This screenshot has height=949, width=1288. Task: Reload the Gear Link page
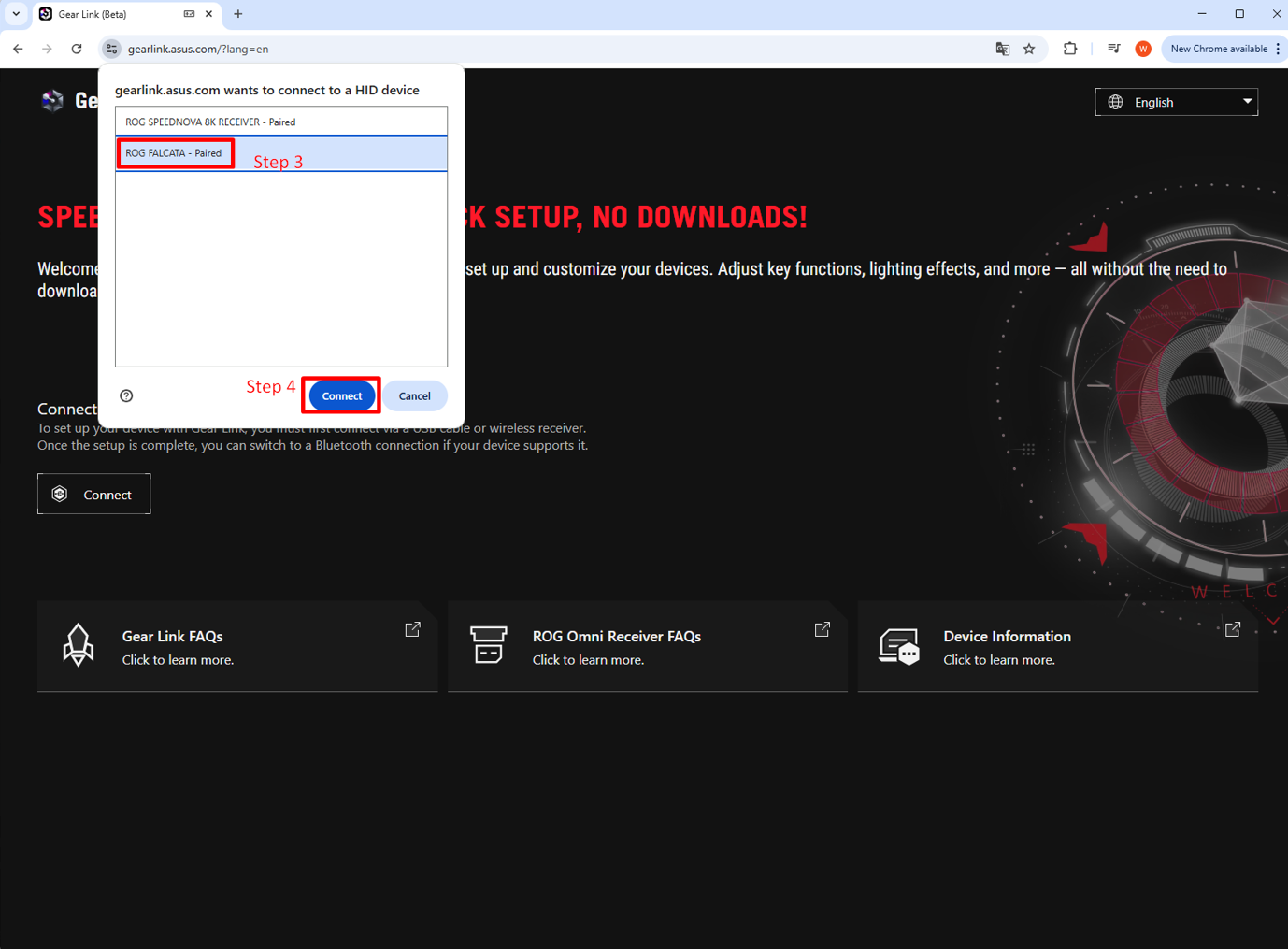tap(77, 49)
